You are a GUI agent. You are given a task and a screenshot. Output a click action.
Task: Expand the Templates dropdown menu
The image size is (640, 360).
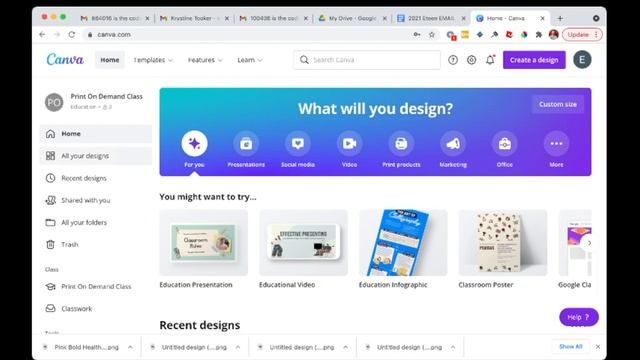(153, 60)
